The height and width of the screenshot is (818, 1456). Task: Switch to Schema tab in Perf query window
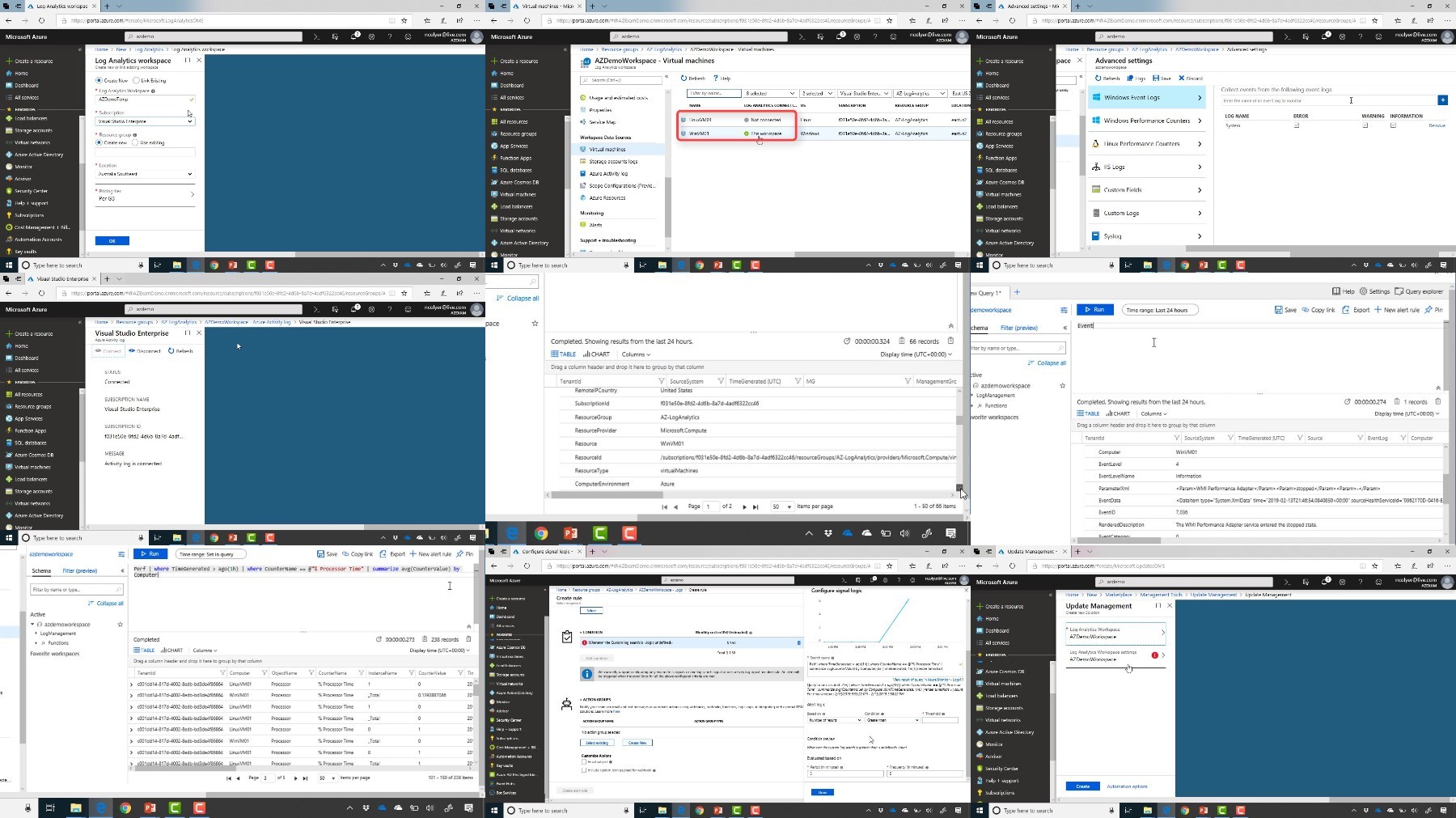click(x=41, y=570)
